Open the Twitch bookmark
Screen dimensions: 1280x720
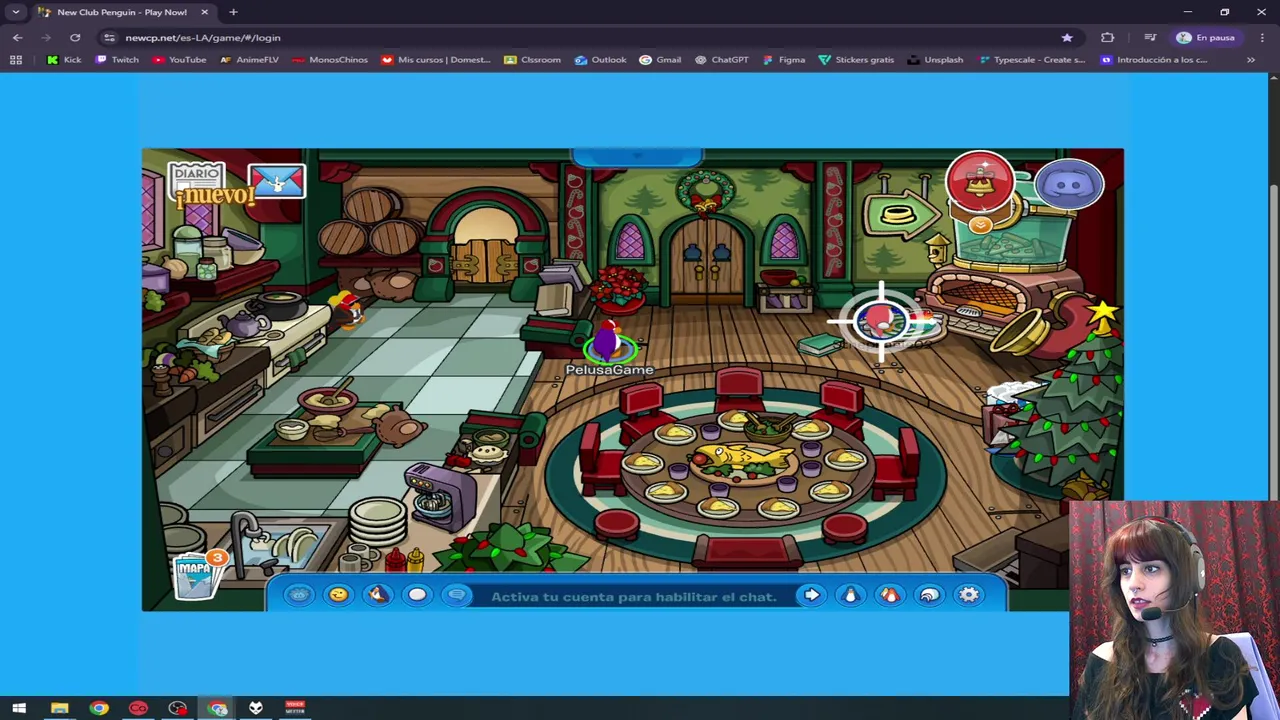pos(117,60)
